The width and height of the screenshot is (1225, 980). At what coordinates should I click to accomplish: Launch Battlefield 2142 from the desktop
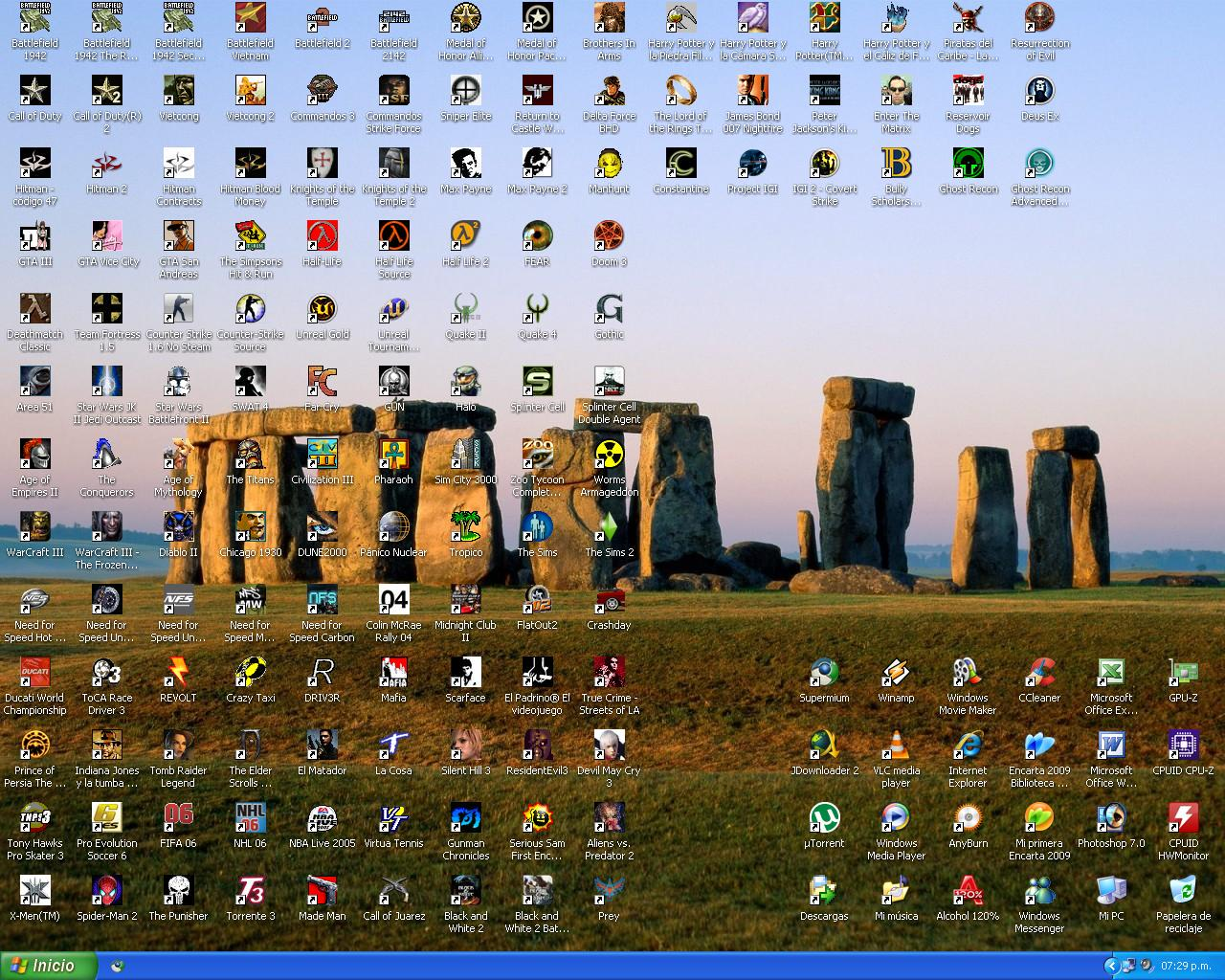click(x=394, y=33)
